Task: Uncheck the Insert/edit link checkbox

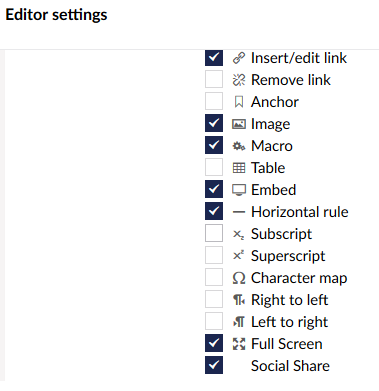Action: [x=214, y=57]
